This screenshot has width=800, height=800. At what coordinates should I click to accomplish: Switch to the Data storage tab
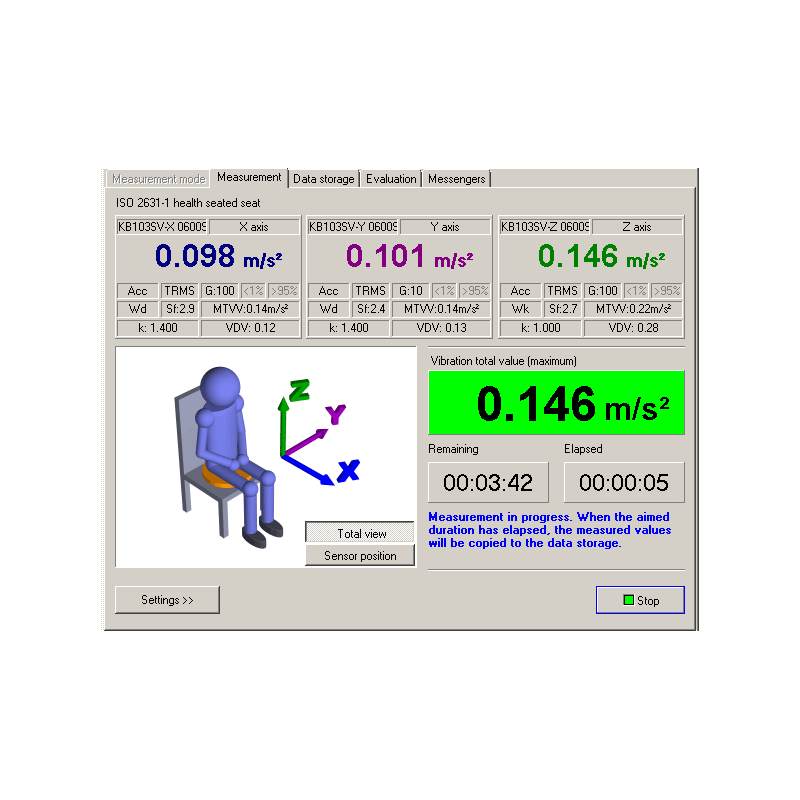(323, 179)
